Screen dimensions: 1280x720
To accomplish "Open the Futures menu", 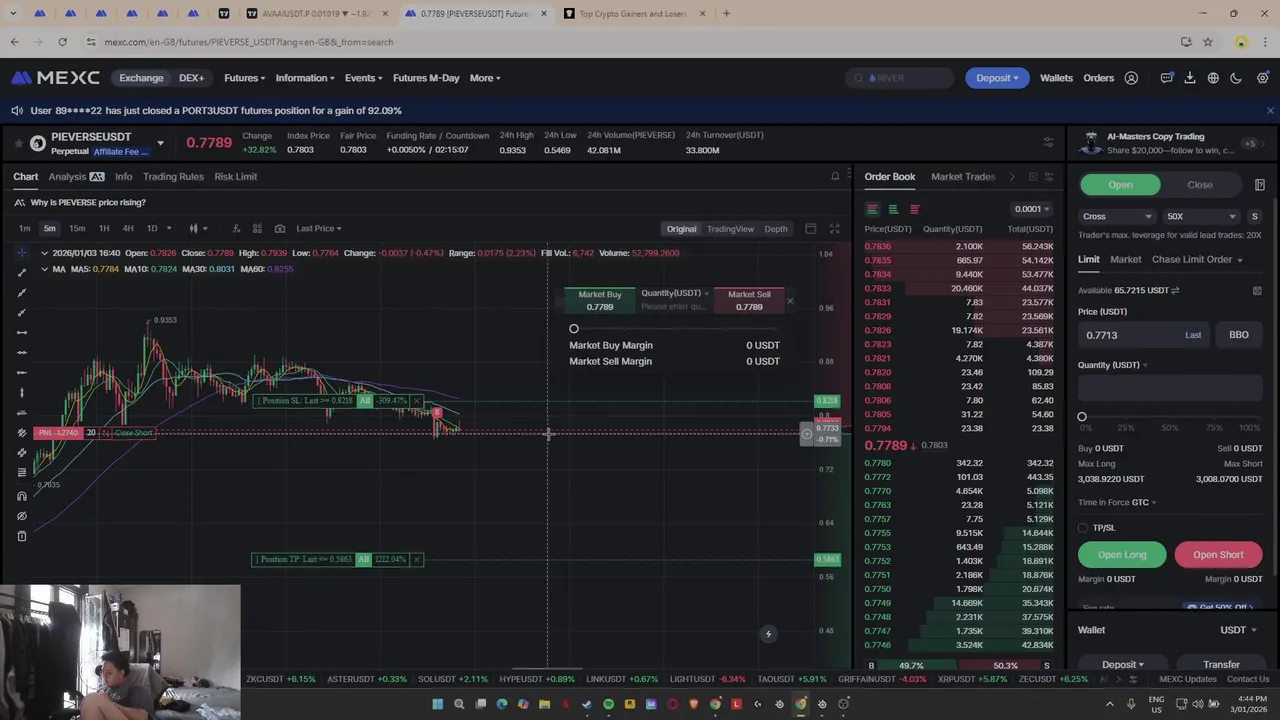I will pos(244,78).
